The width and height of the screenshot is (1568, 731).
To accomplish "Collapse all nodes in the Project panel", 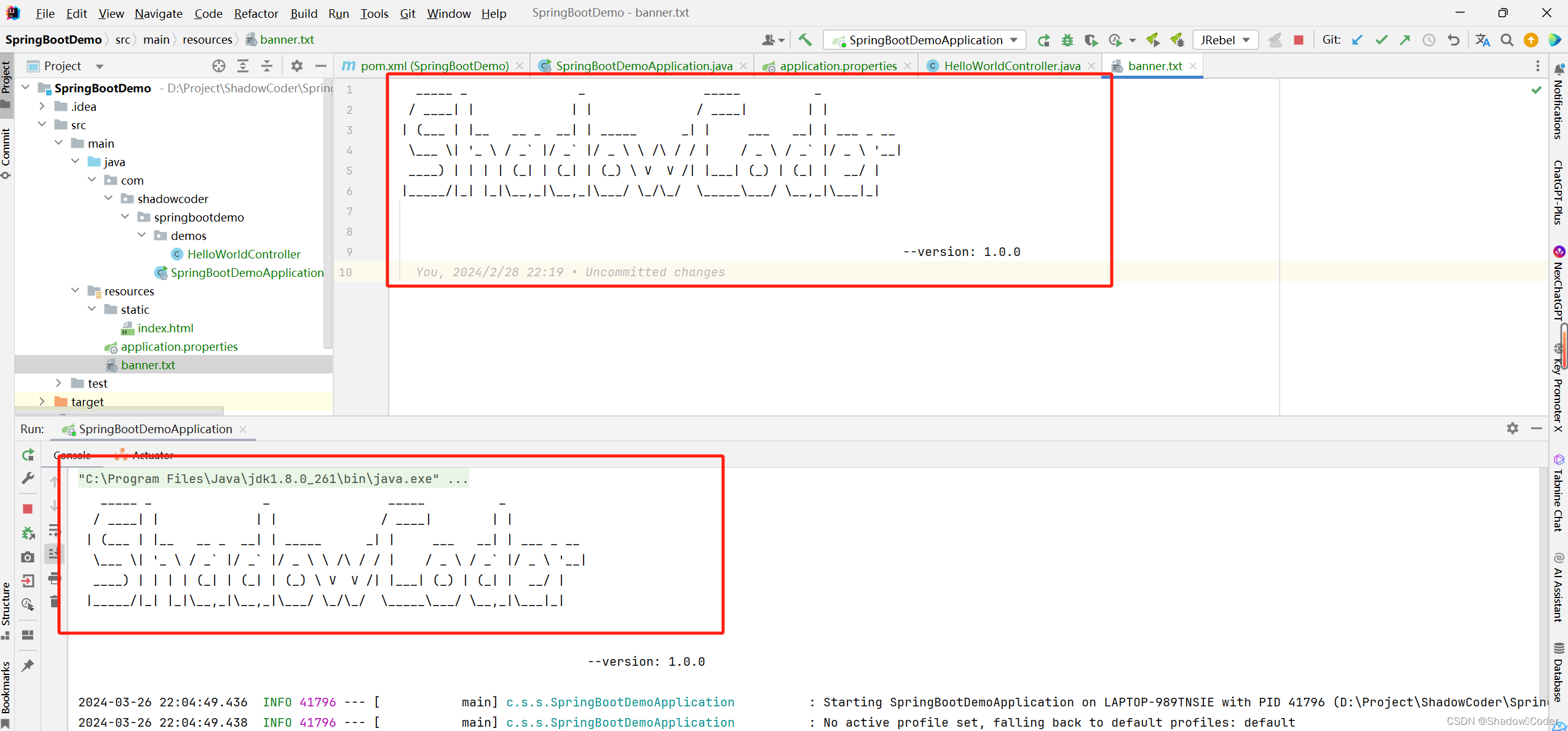I will coord(267,66).
